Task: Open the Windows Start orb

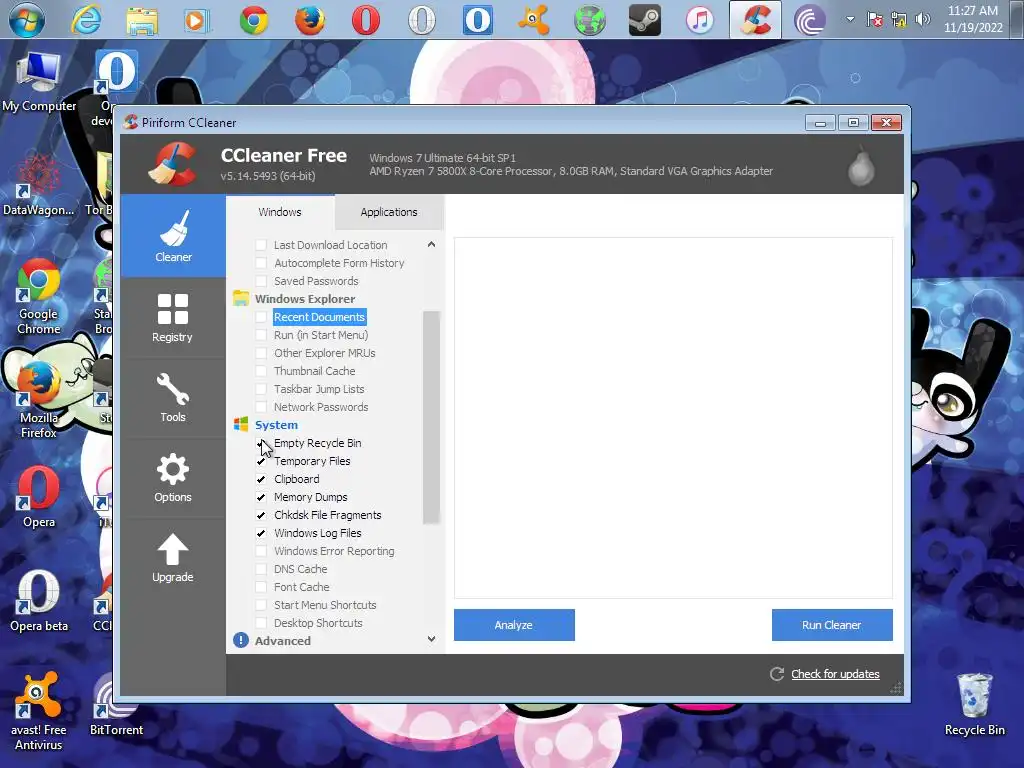Action: pos(27,20)
